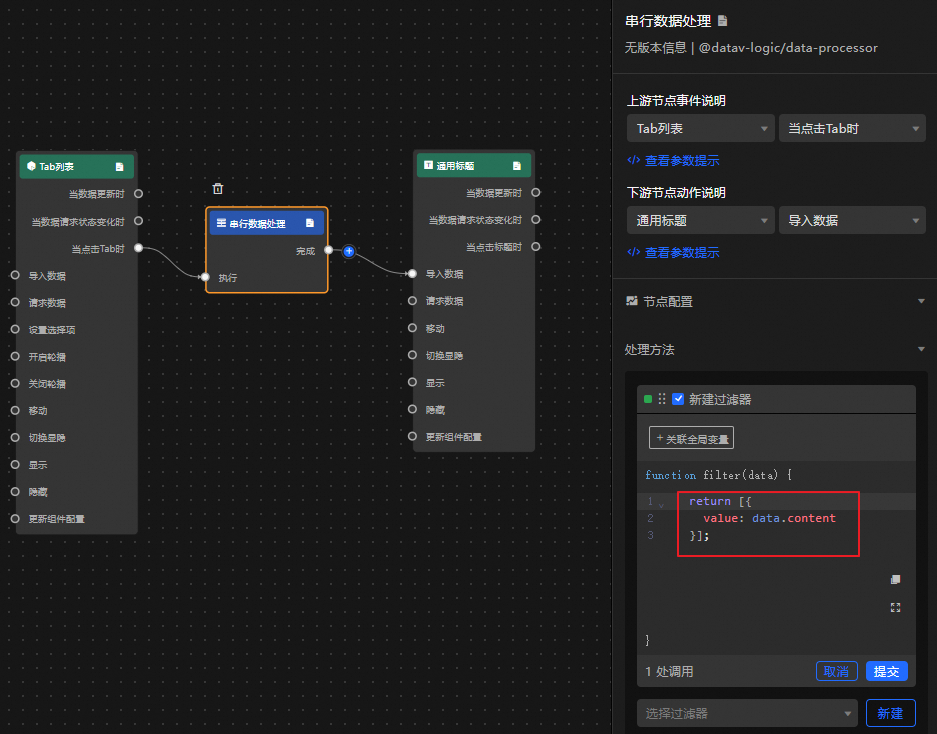This screenshot has width=937, height=734.
Task: Click the 切换显隐 input port on 通用标题
Action: pyautogui.click(x=412, y=355)
